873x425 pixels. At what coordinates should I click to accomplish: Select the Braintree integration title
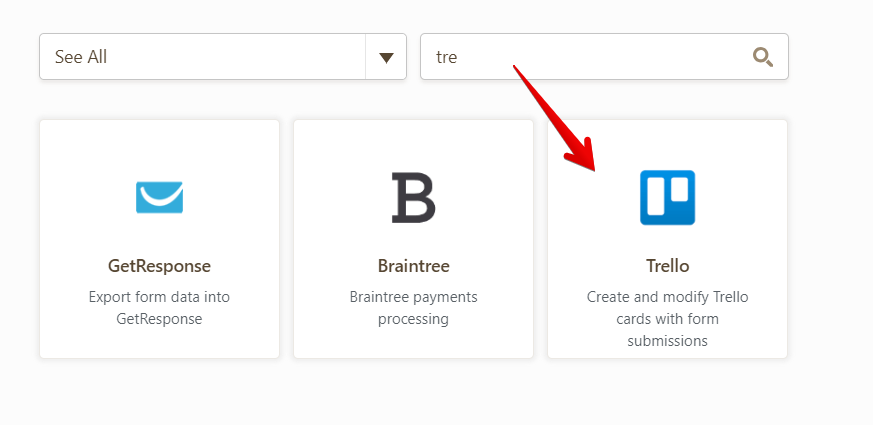pos(413,266)
